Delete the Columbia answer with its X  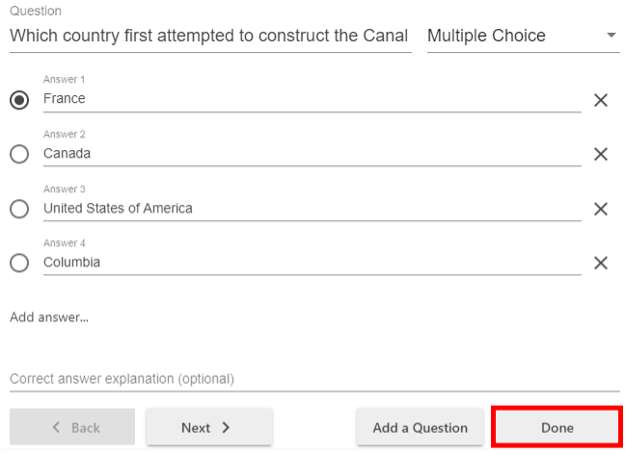(601, 263)
